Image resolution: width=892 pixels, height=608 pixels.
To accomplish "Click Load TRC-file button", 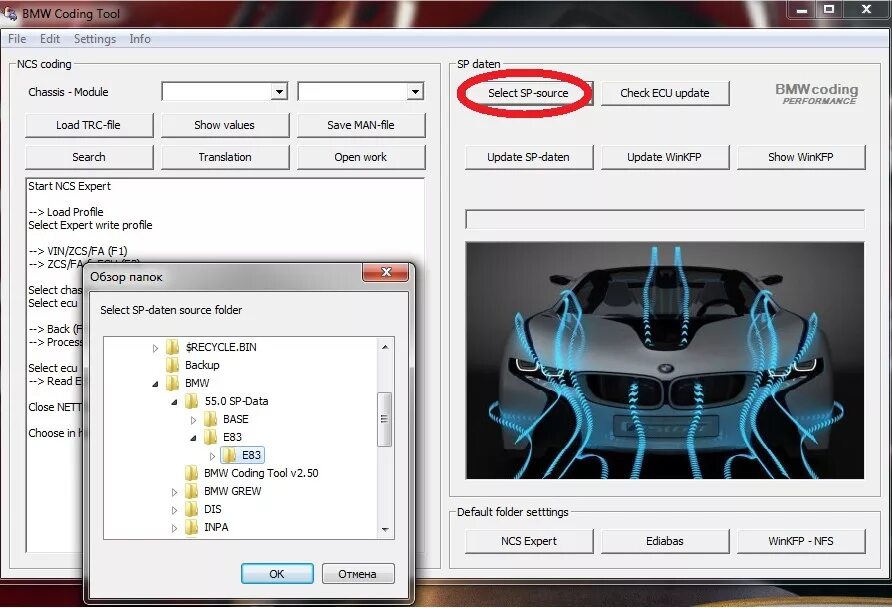I will coord(89,125).
